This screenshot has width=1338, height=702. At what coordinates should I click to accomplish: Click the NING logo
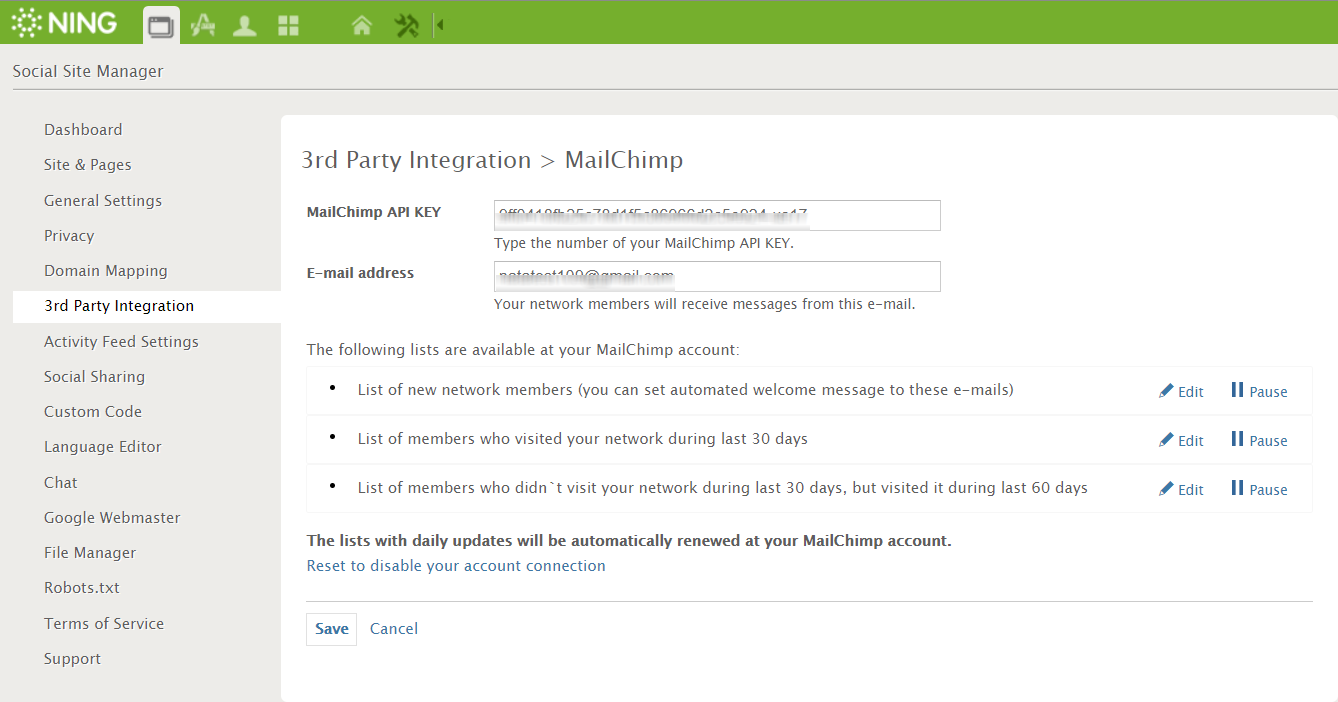coord(64,23)
